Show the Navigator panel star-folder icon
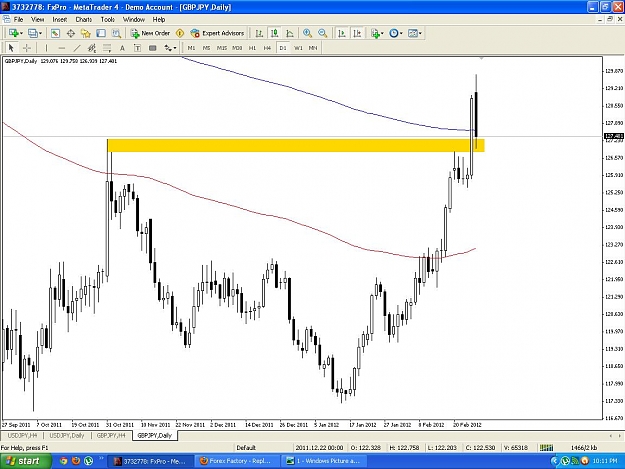 coord(85,33)
